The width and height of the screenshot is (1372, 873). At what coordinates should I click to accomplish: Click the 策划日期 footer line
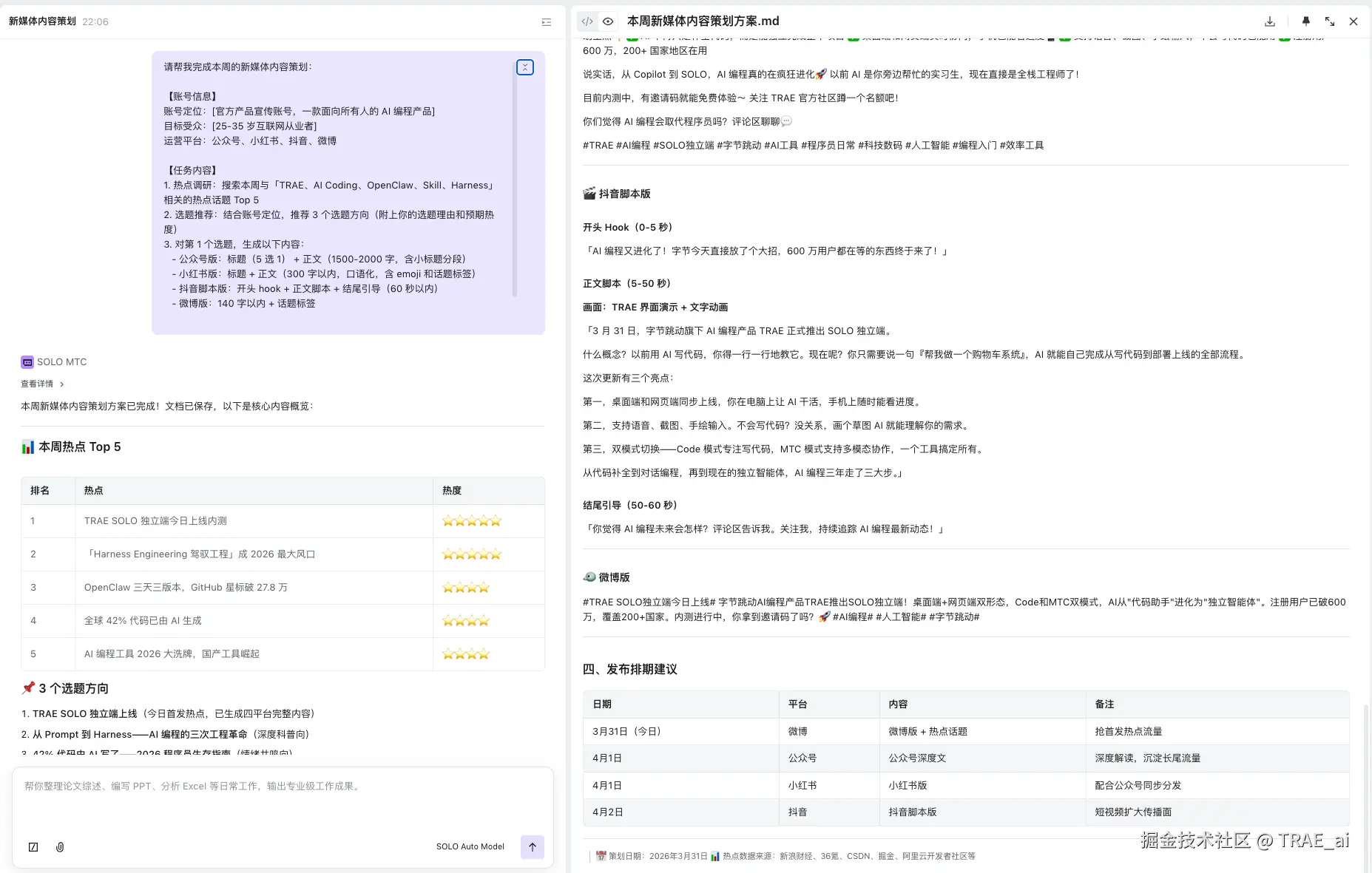click(785, 856)
